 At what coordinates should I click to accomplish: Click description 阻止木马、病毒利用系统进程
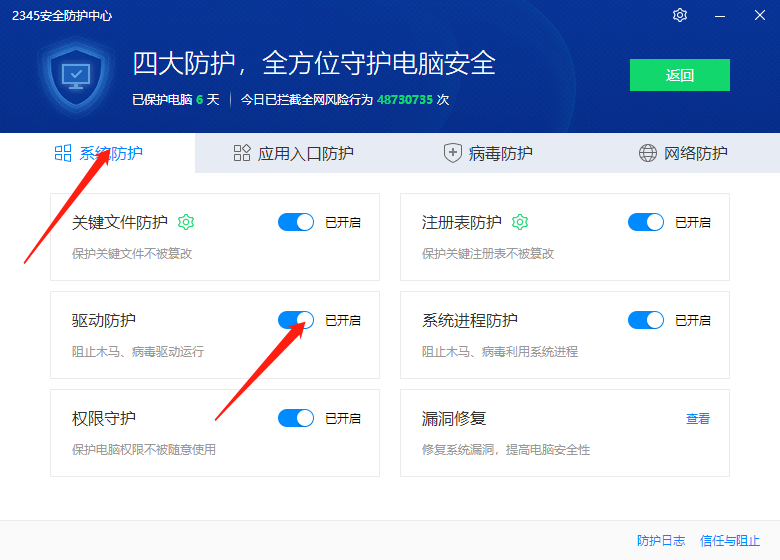click(x=500, y=352)
